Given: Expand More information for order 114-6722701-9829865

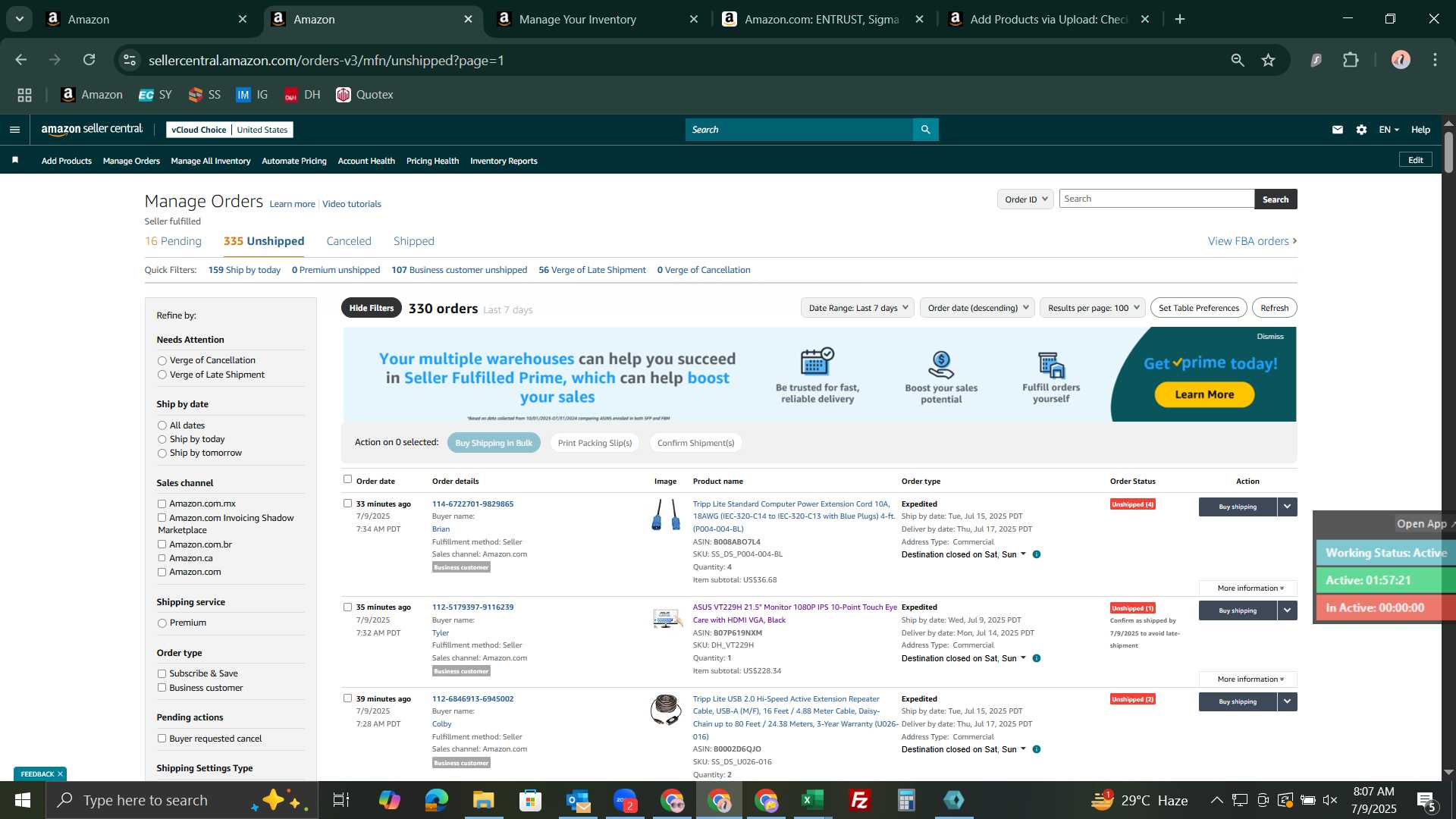Looking at the screenshot, I should pyautogui.click(x=1248, y=588).
